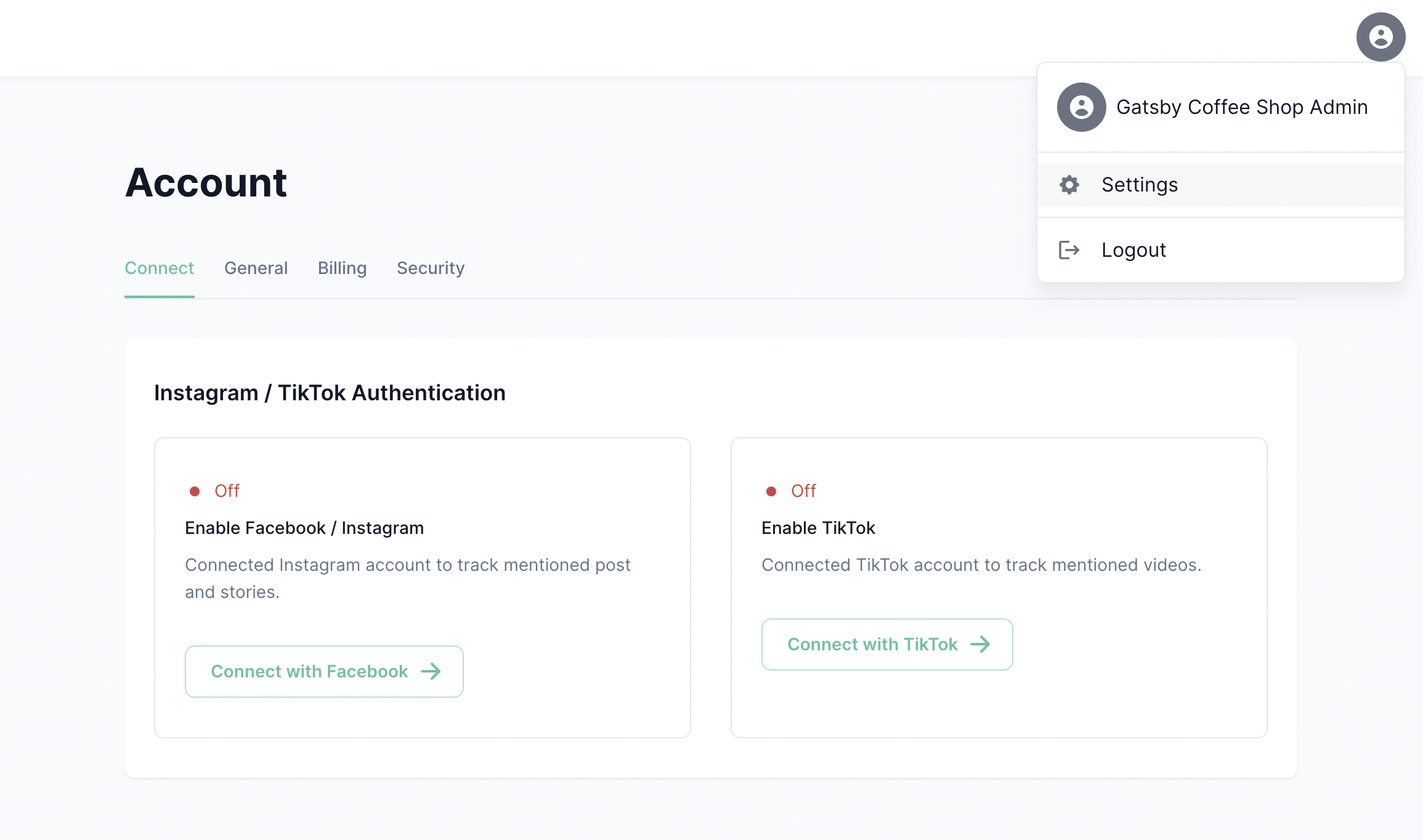Click Connect with TikTok button
The width and height of the screenshot is (1423, 840).
coord(887,644)
